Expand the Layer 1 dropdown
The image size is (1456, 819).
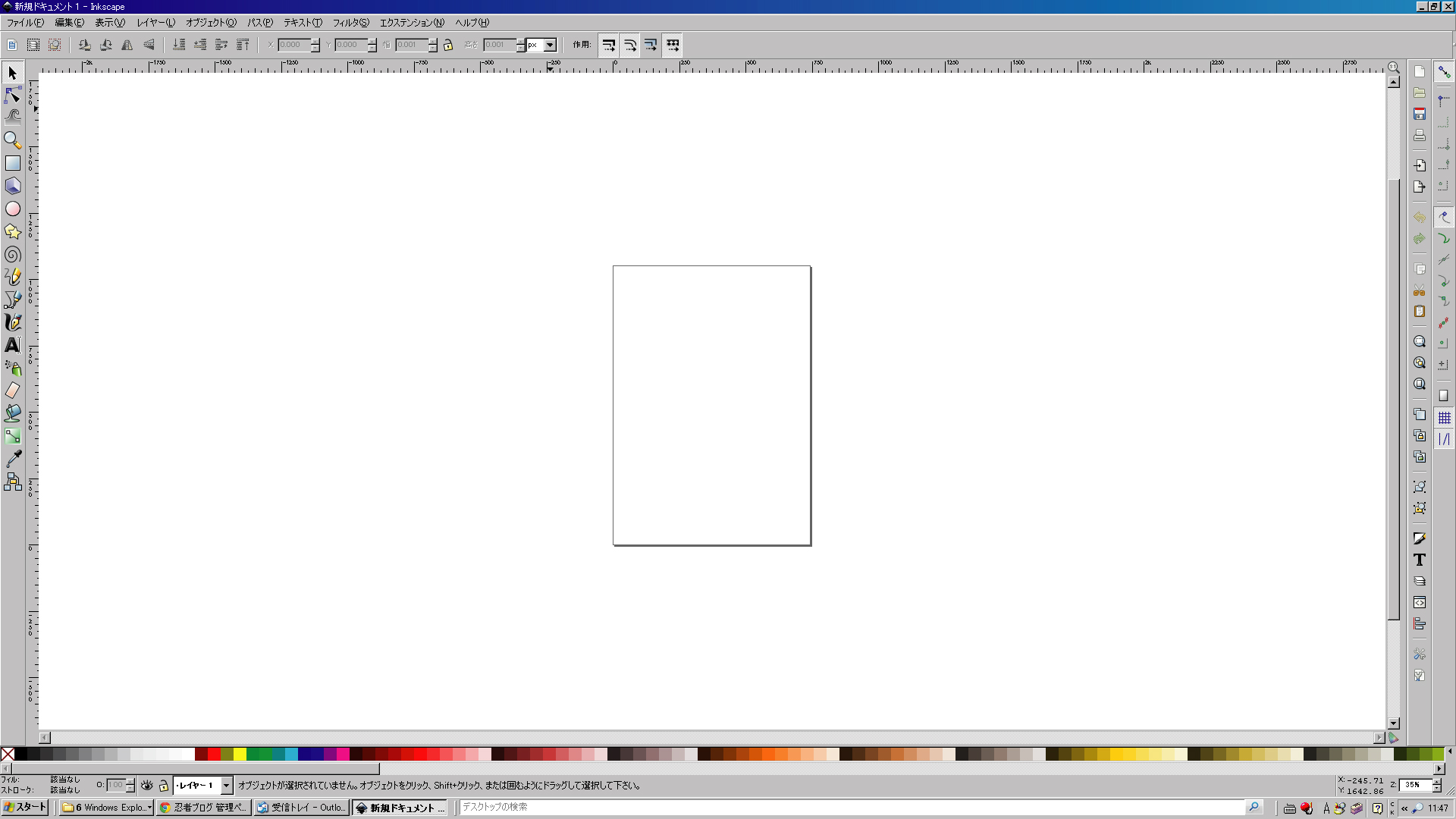click(x=226, y=786)
